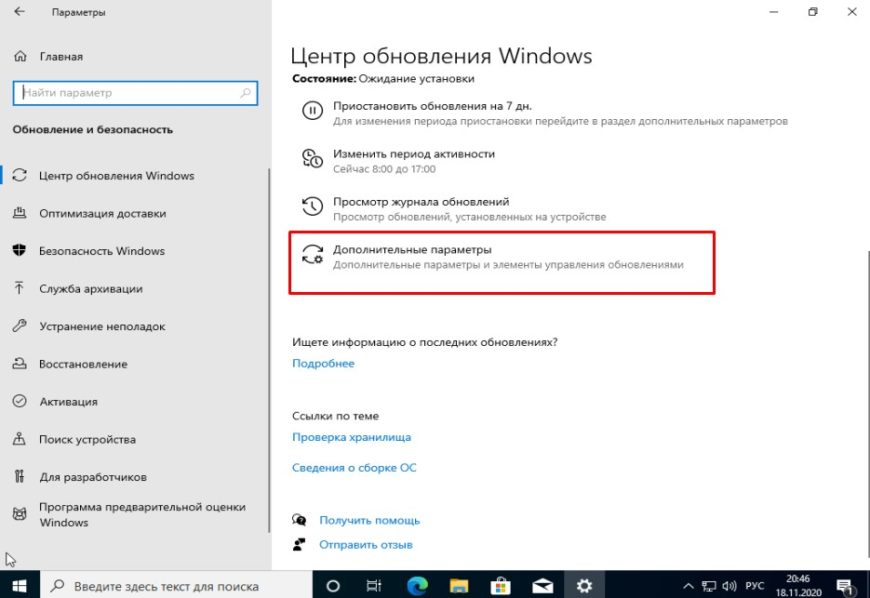Launch Microsoft Edge from taskbar

pyautogui.click(x=417, y=586)
